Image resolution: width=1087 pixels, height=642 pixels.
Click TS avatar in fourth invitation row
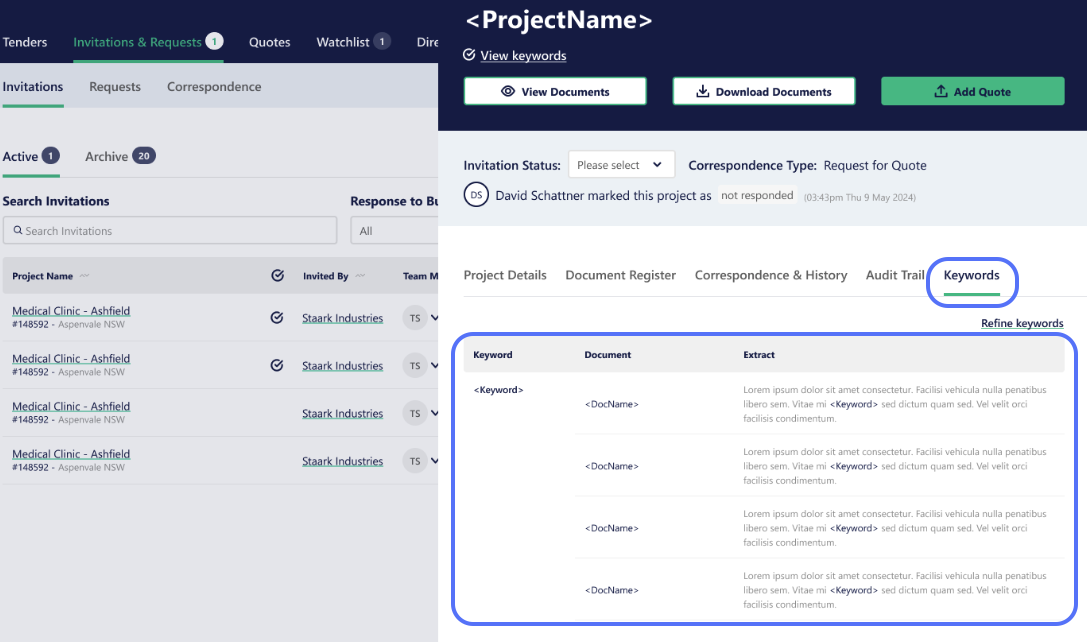415,462
